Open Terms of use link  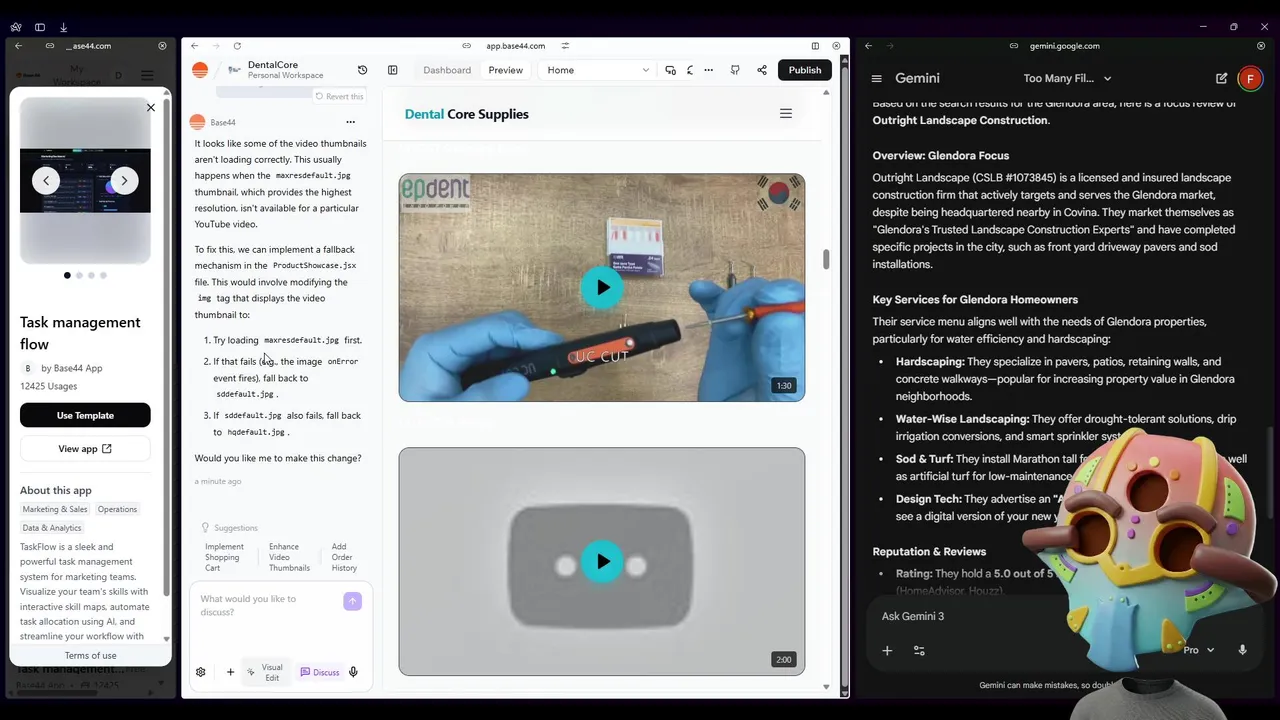tap(90, 655)
